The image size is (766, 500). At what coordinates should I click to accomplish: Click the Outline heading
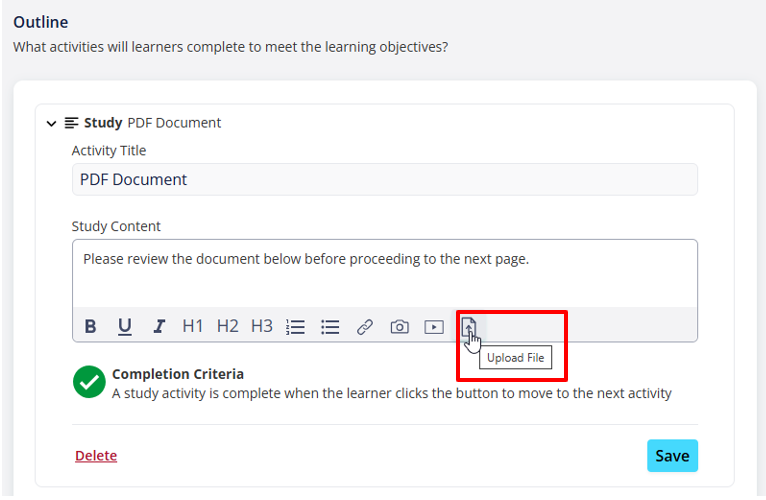tap(41, 22)
